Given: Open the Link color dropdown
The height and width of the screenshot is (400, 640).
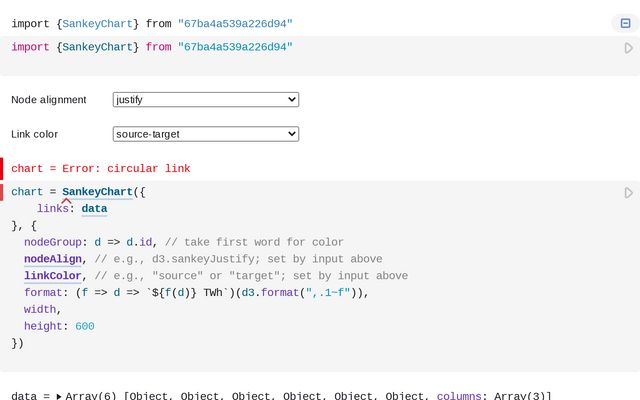Looking at the screenshot, I should [206, 134].
